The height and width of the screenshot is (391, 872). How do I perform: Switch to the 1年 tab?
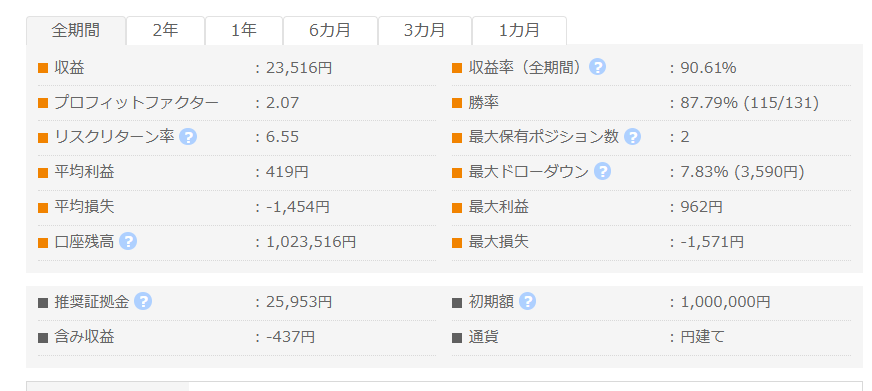point(244,31)
